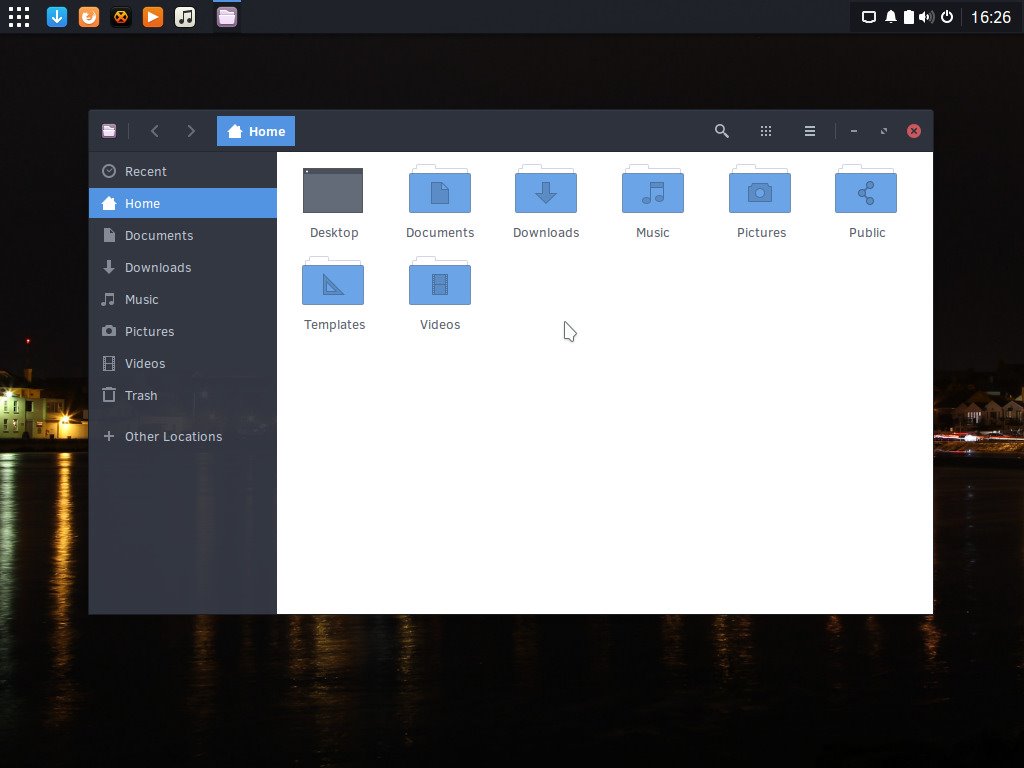
Task: Open the search tool in file manager
Action: pos(721,131)
